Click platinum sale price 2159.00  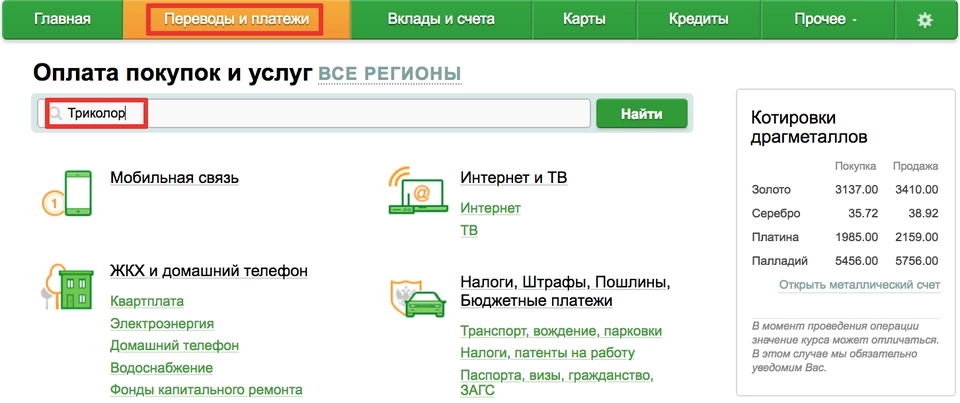click(917, 237)
